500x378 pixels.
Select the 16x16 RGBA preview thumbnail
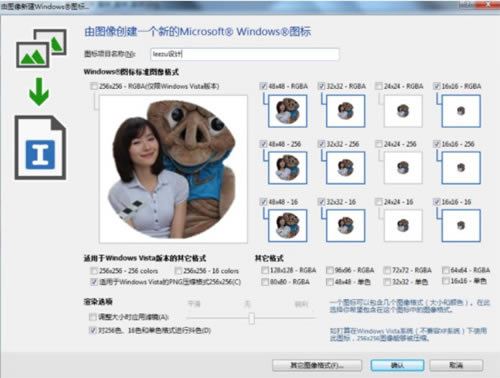(x=461, y=111)
